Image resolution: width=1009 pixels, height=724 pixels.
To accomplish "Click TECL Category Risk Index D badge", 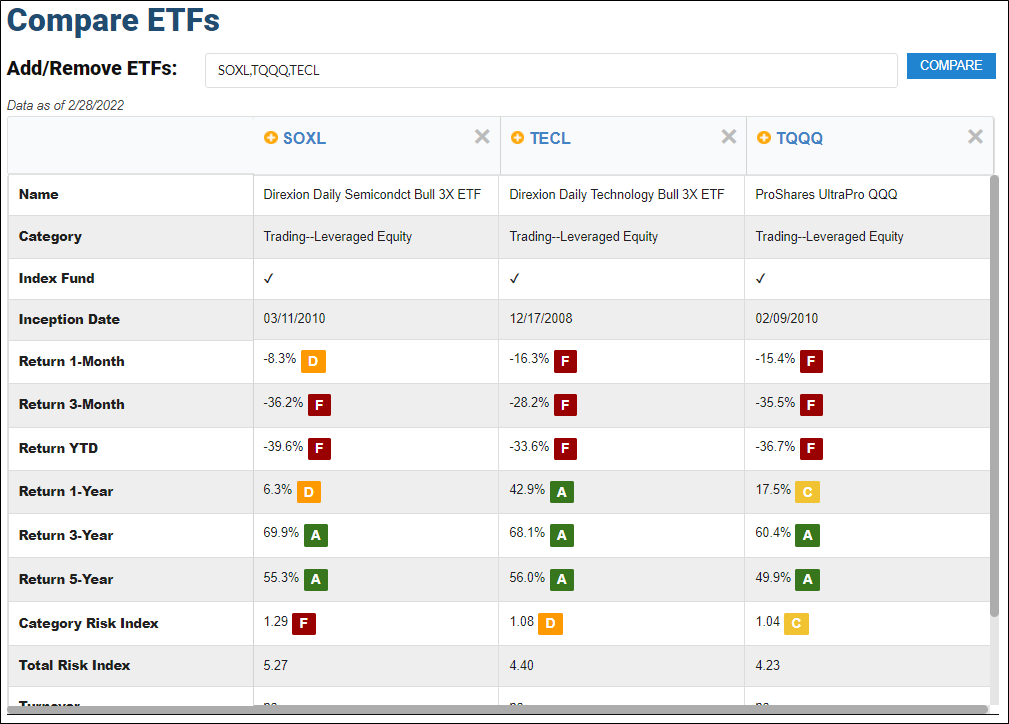I will click(550, 624).
